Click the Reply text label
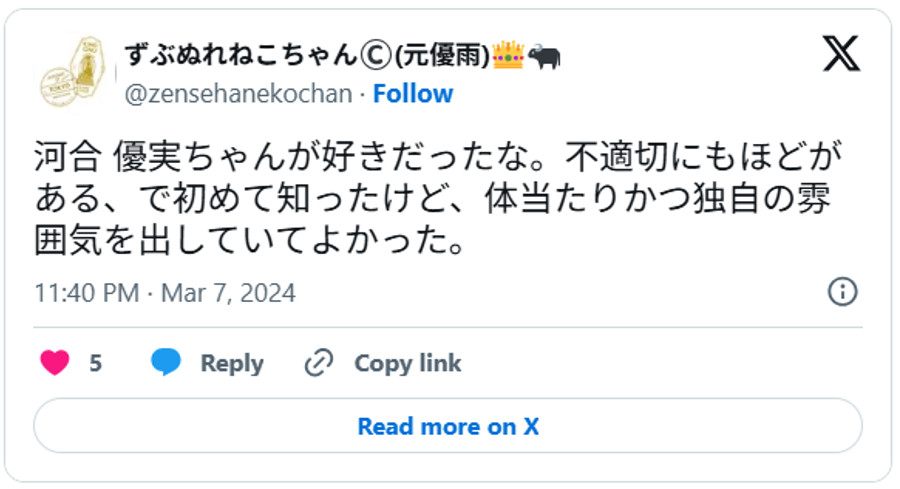Image resolution: width=900 pixels, height=489 pixels. (x=232, y=363)
